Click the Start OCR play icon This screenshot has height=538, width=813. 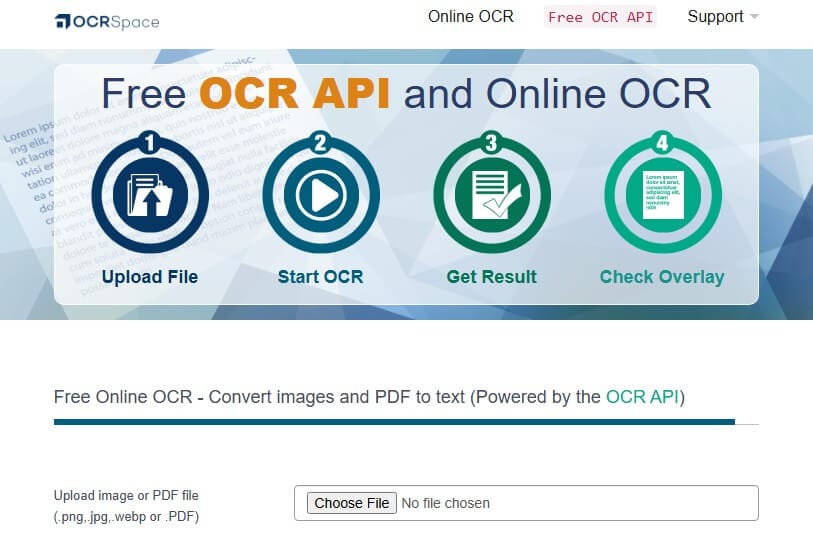pyautogui.click(x=321, y=192)
